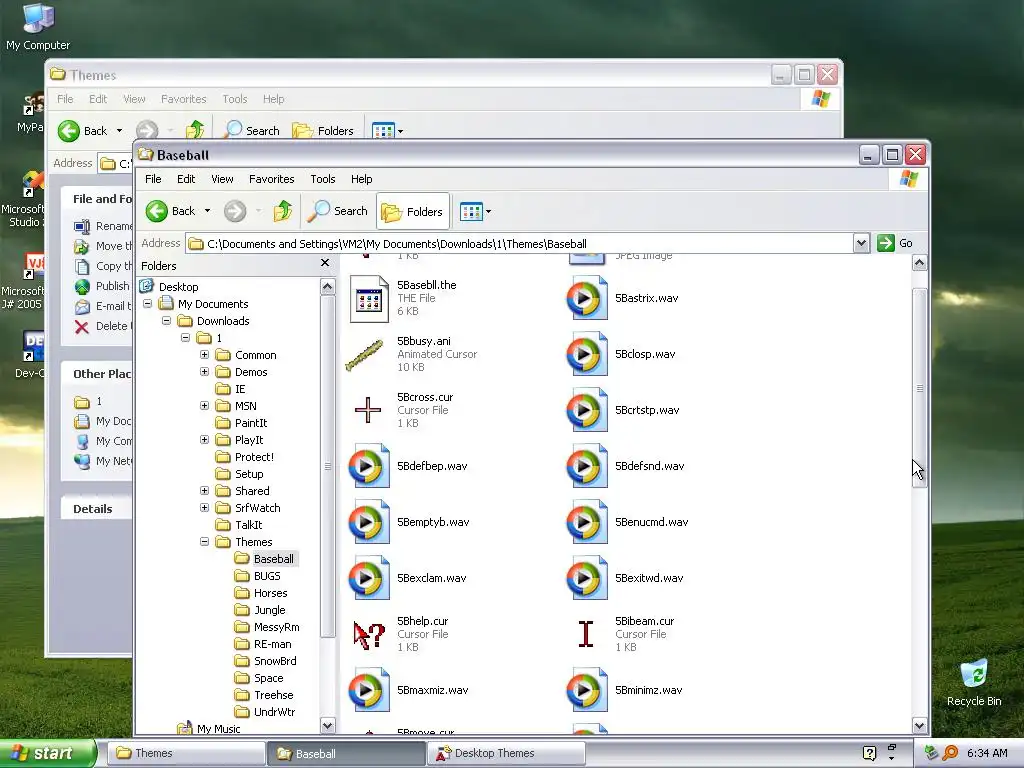Click Back in the background Themes window
1024x768 pixels.
[x=82, y=131]
